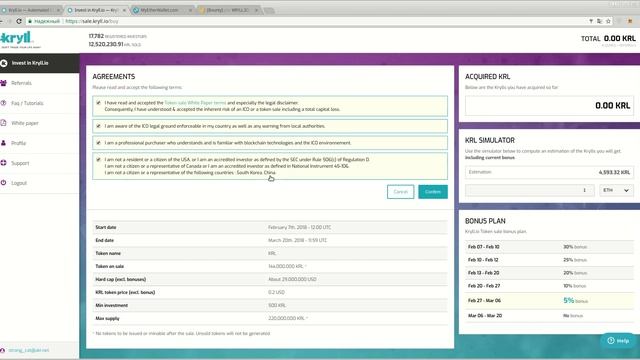Click the Logout power icon
Screen dimensions: 640x360
(x=4, y=183)
